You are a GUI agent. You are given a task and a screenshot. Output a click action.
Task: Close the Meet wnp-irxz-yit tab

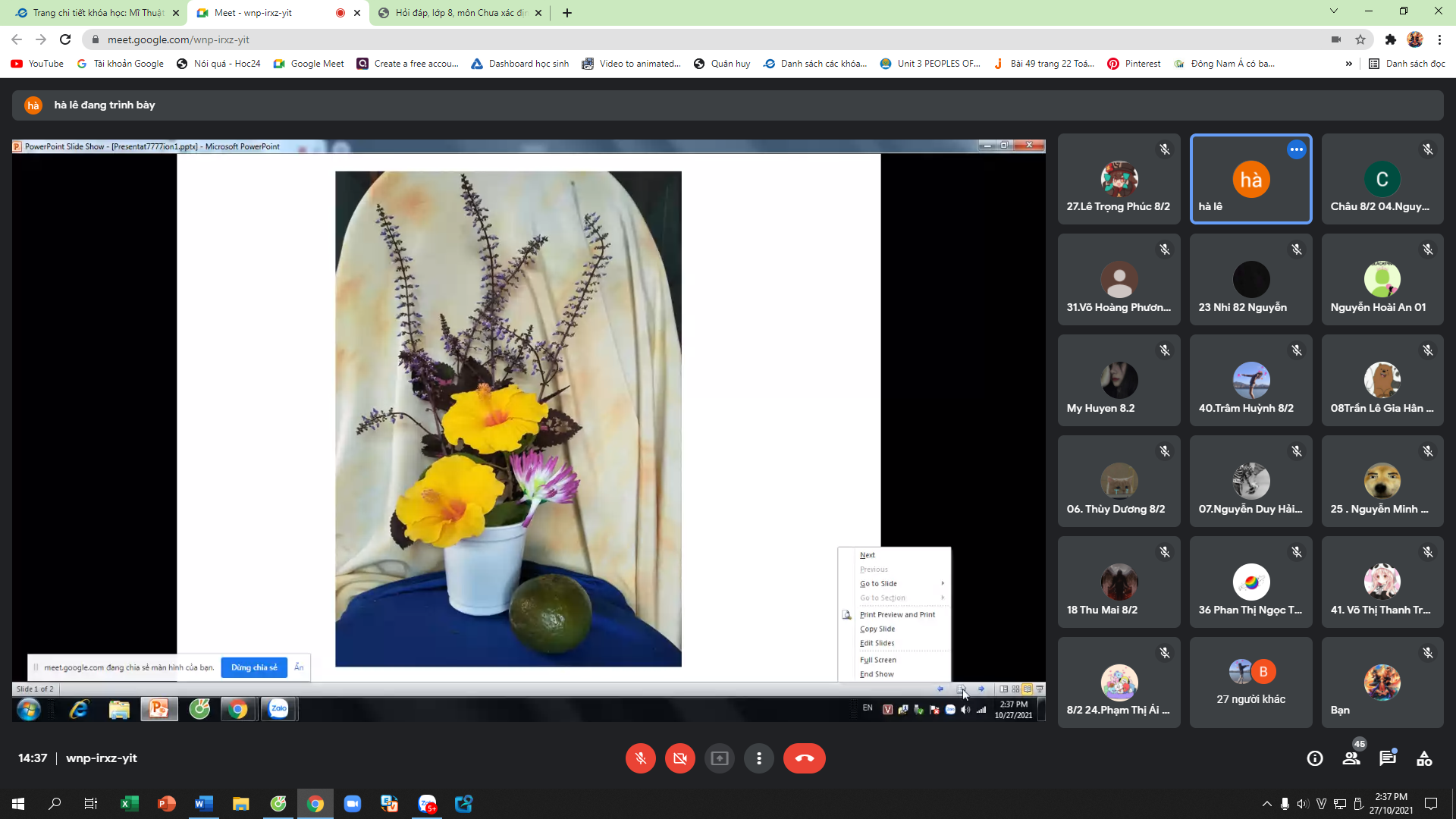[x=357, y=13]
